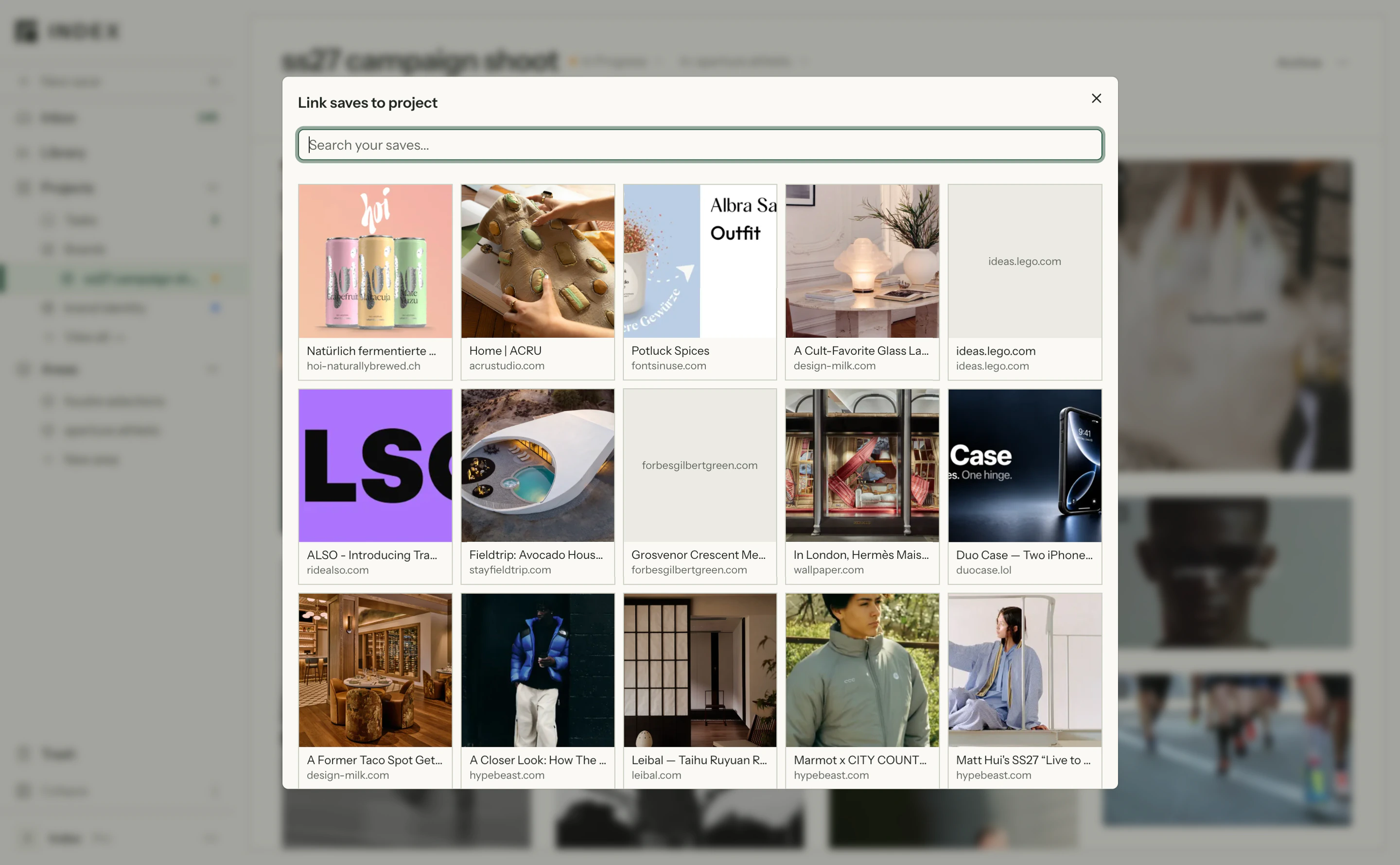The image size is (1400, 865).
Task: Close the Link saves to project dialog
Action: coord(1096,98)
